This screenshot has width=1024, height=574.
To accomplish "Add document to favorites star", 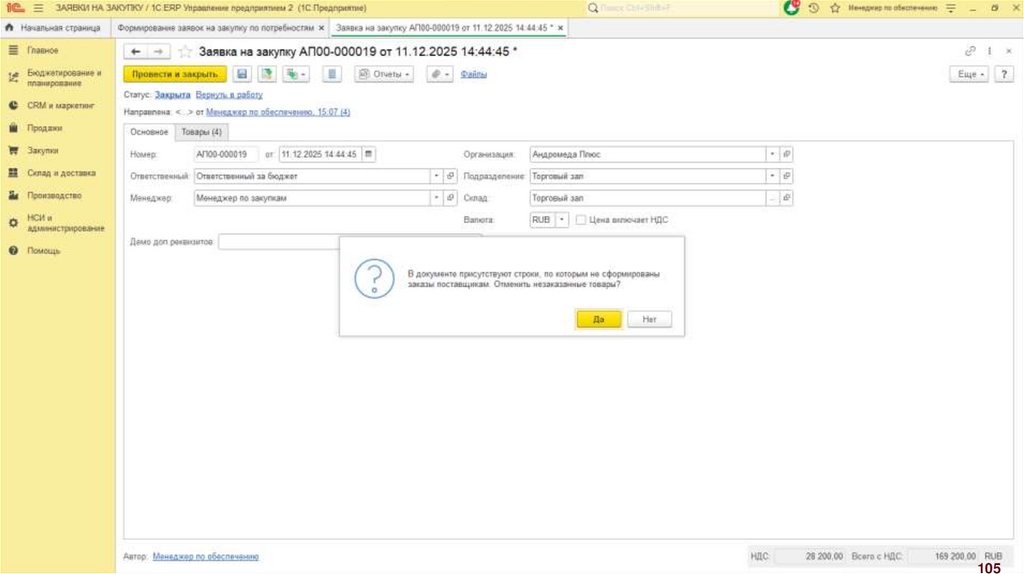I will (185, 52).
